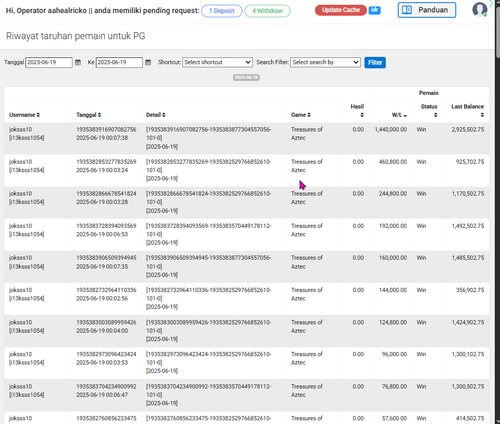
Task: Select Last Balance 1,424,902.75
Action: [468, 323]
